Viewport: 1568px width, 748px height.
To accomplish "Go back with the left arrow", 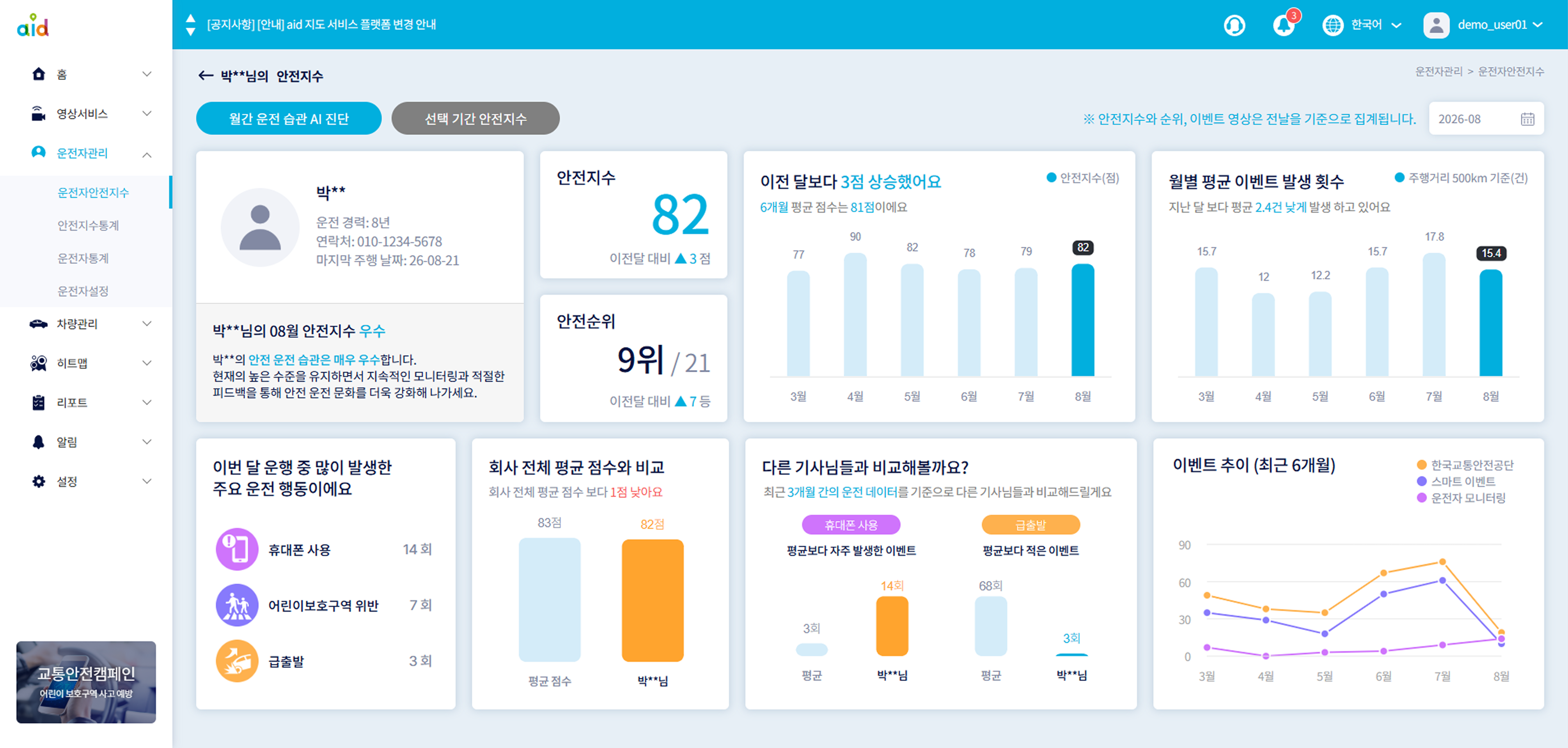I will [205, 76].
